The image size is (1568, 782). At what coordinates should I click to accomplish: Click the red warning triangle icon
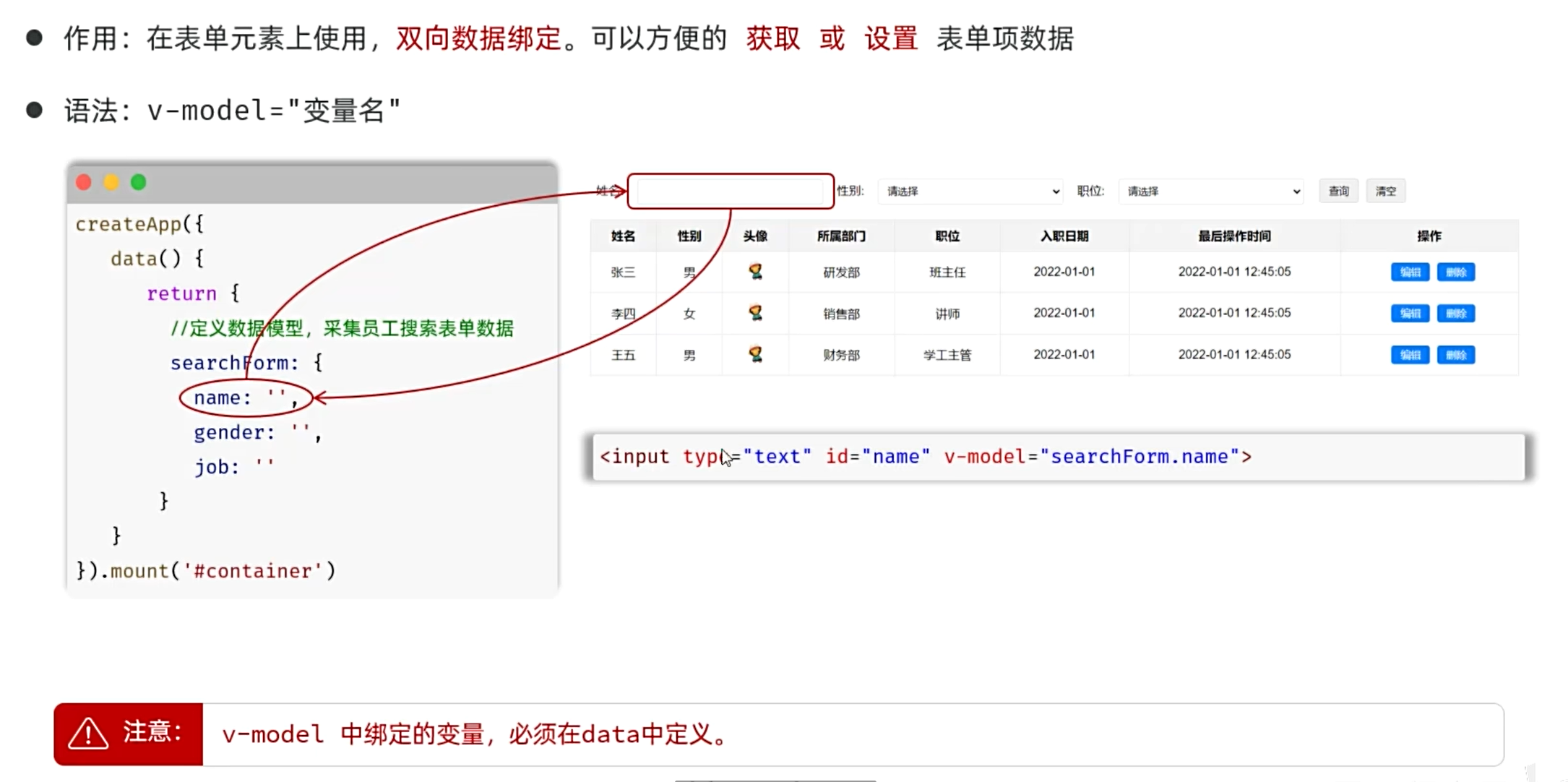pyautogui.click(x=88, y=734)
